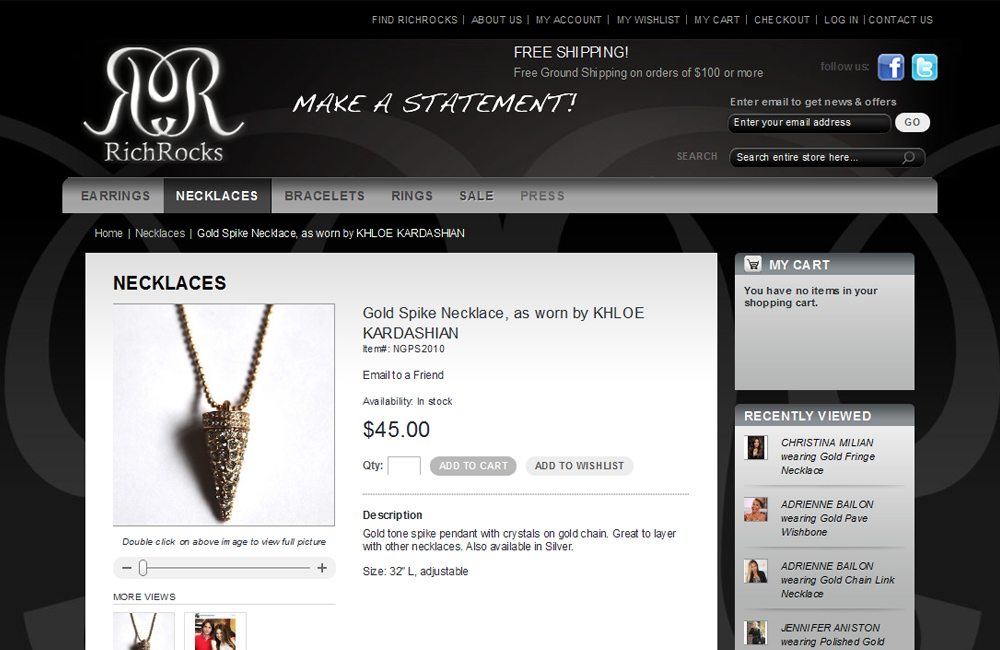Open Email to a Friend link

[x=403, y=375]
